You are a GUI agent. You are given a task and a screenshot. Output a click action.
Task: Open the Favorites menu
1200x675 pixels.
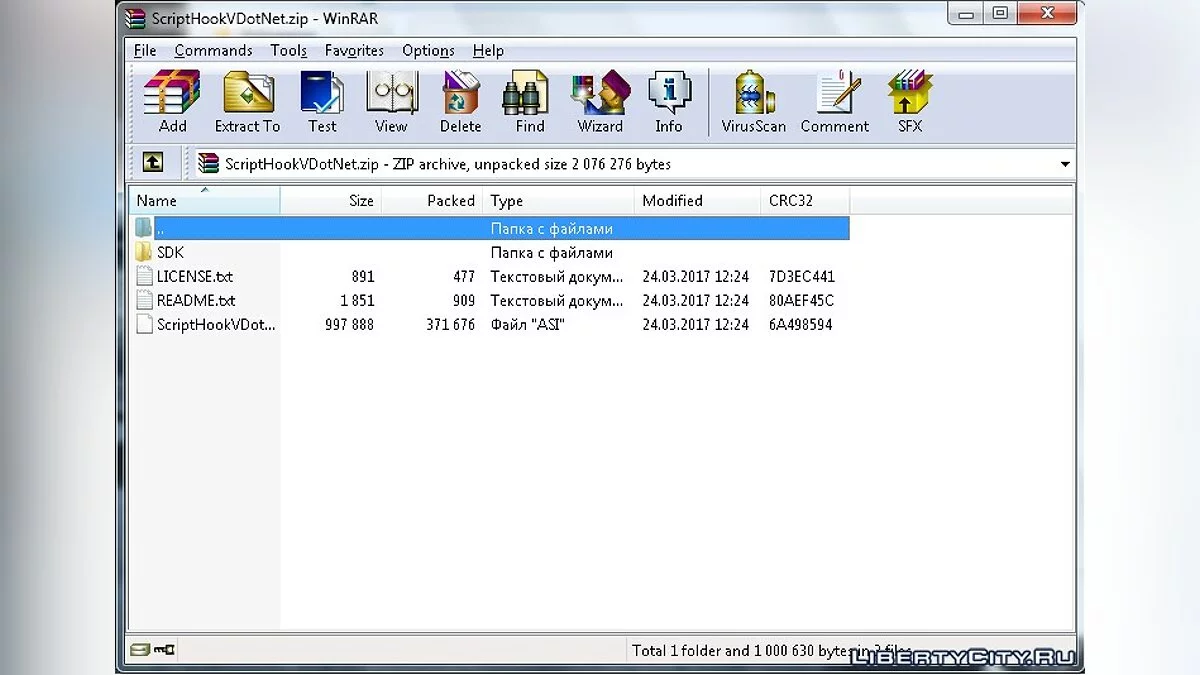(x=354, y=50)
